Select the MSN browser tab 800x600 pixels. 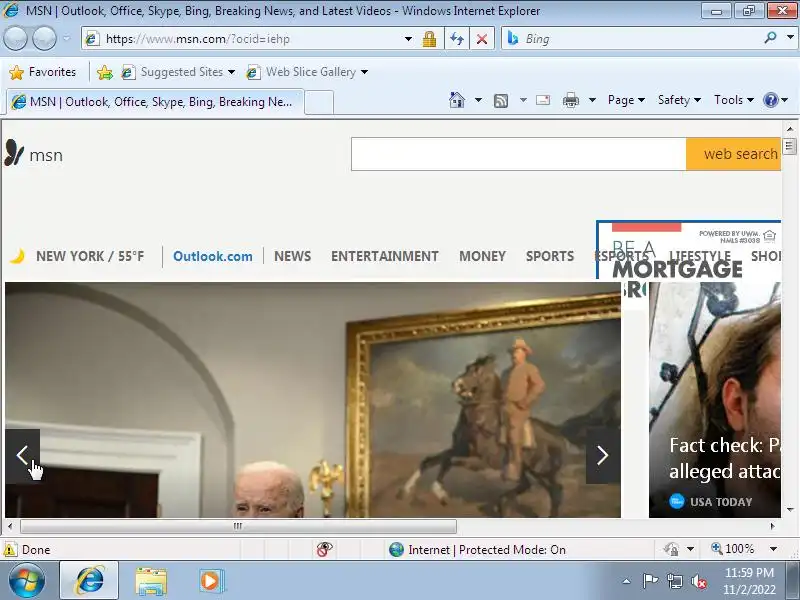tap(155, 102)
